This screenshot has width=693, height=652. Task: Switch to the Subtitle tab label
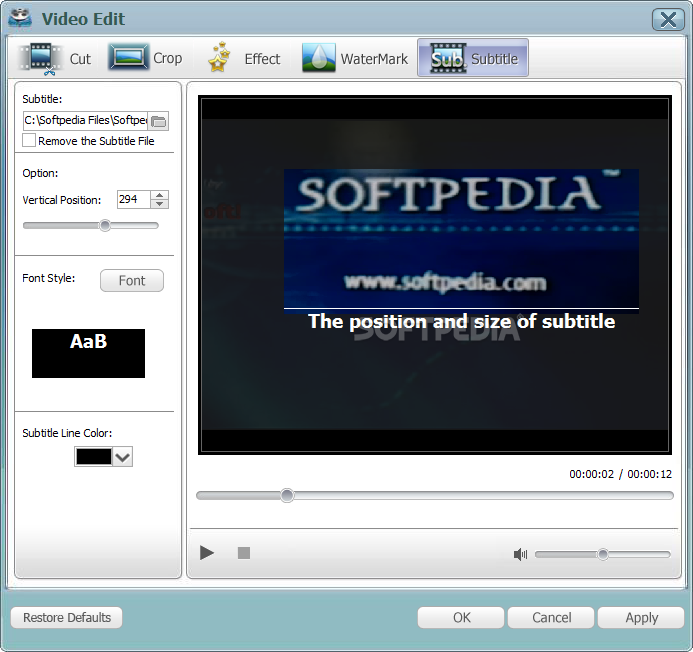tap(494, 59)
